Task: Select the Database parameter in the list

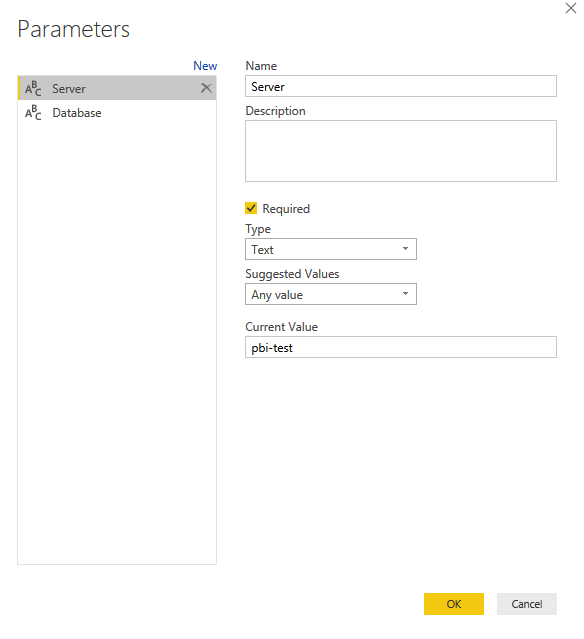Action: pyautogui.click(x=117, y=112)
